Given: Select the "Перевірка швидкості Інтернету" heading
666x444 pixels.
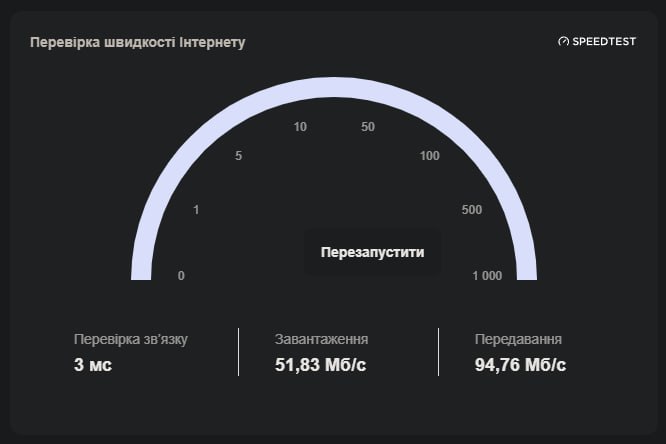Looking at the screenshot, I should pos(138,42).
